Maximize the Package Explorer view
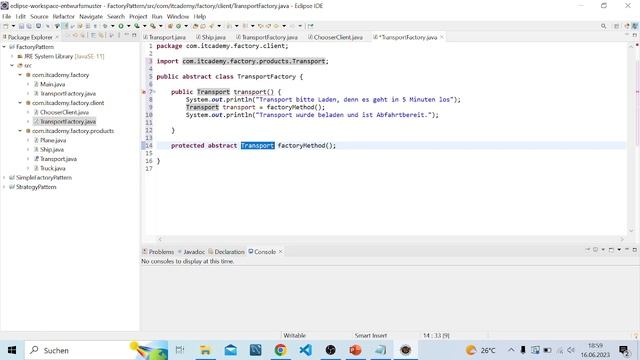The image size is (640, 360). (x=134, y=36)
